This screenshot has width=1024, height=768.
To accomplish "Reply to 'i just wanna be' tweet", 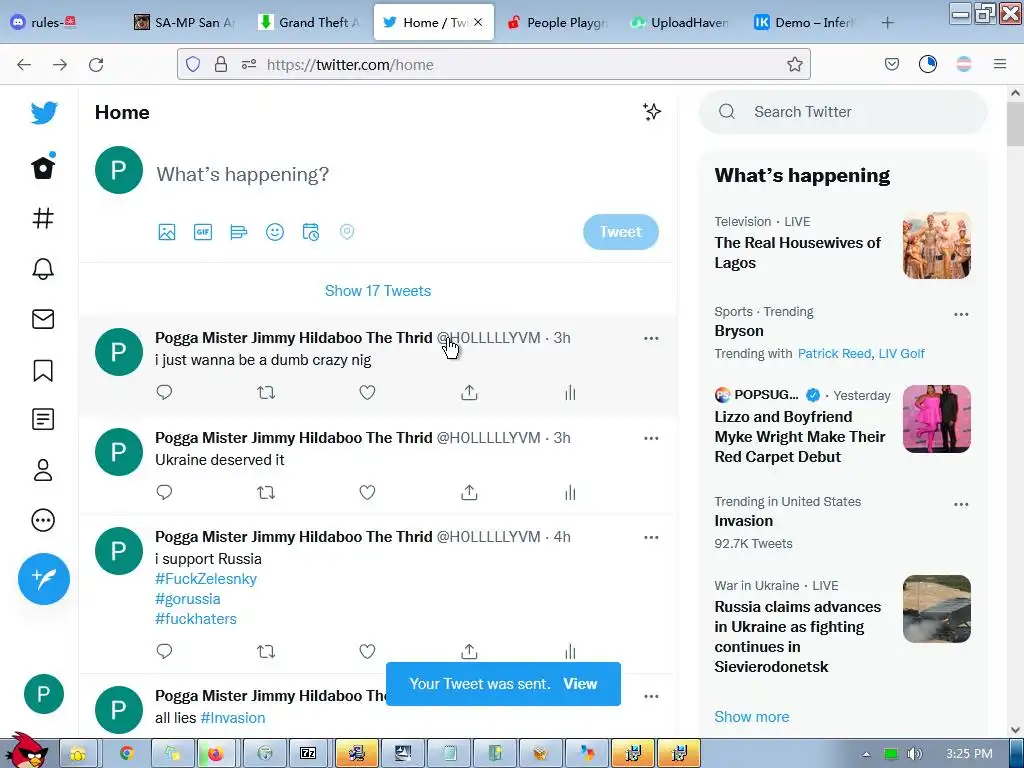I will pos(165,392).
